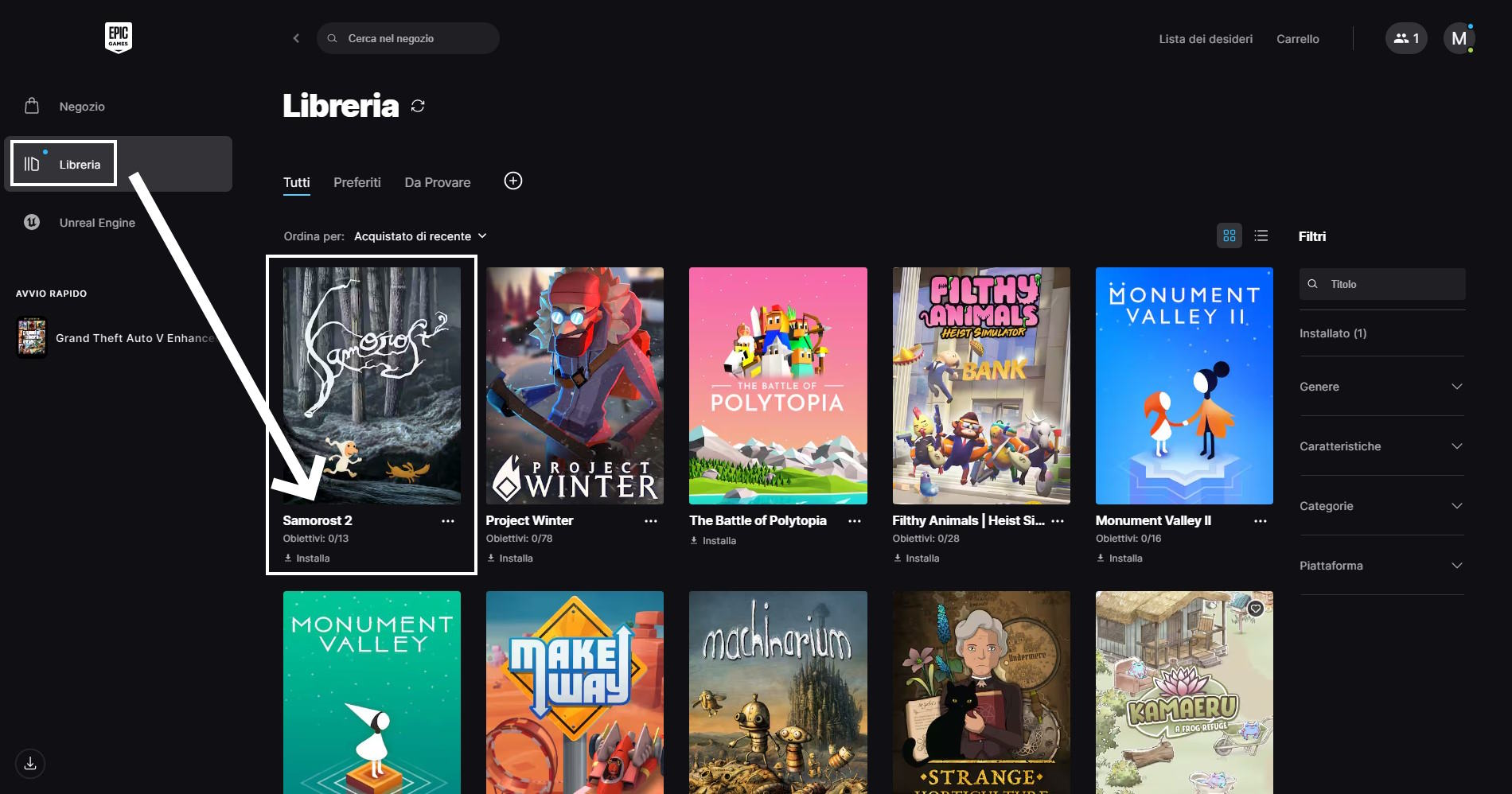
Task: Click the Epic Games logo
Action: (119, 37)
